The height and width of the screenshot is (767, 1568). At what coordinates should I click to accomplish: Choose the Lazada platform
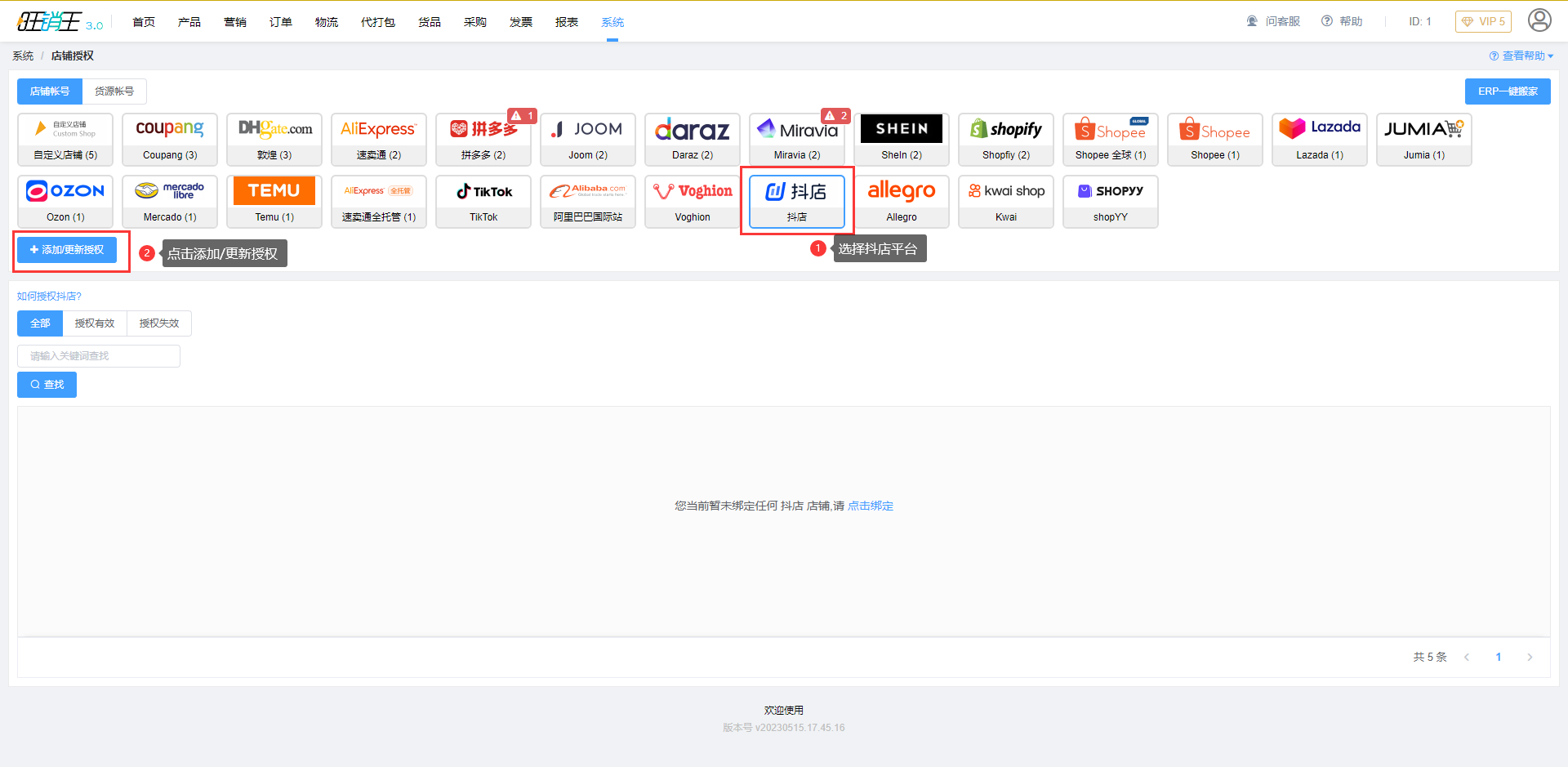(x=1320, y=140)
